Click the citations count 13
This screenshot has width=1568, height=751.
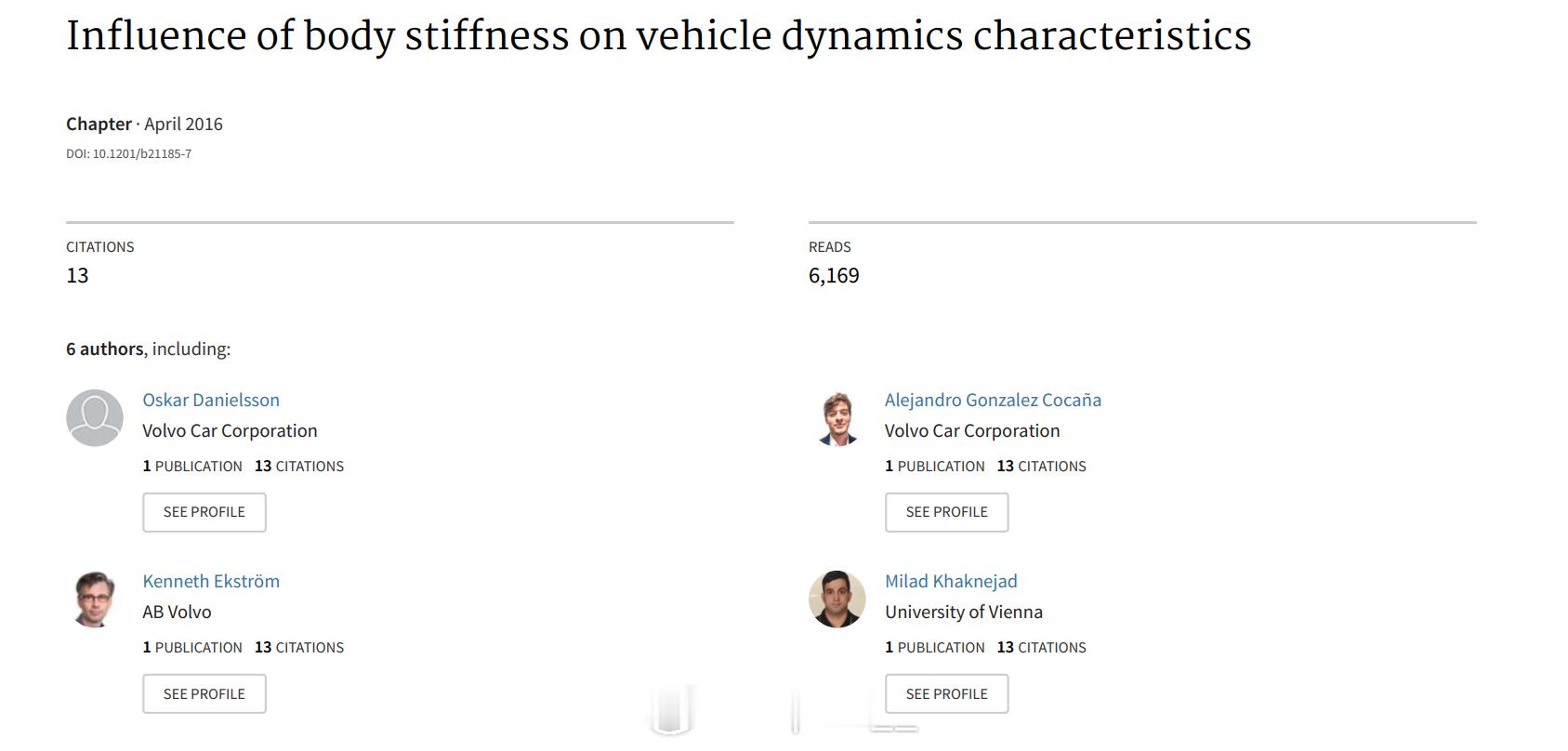click(x=77, y=276)
